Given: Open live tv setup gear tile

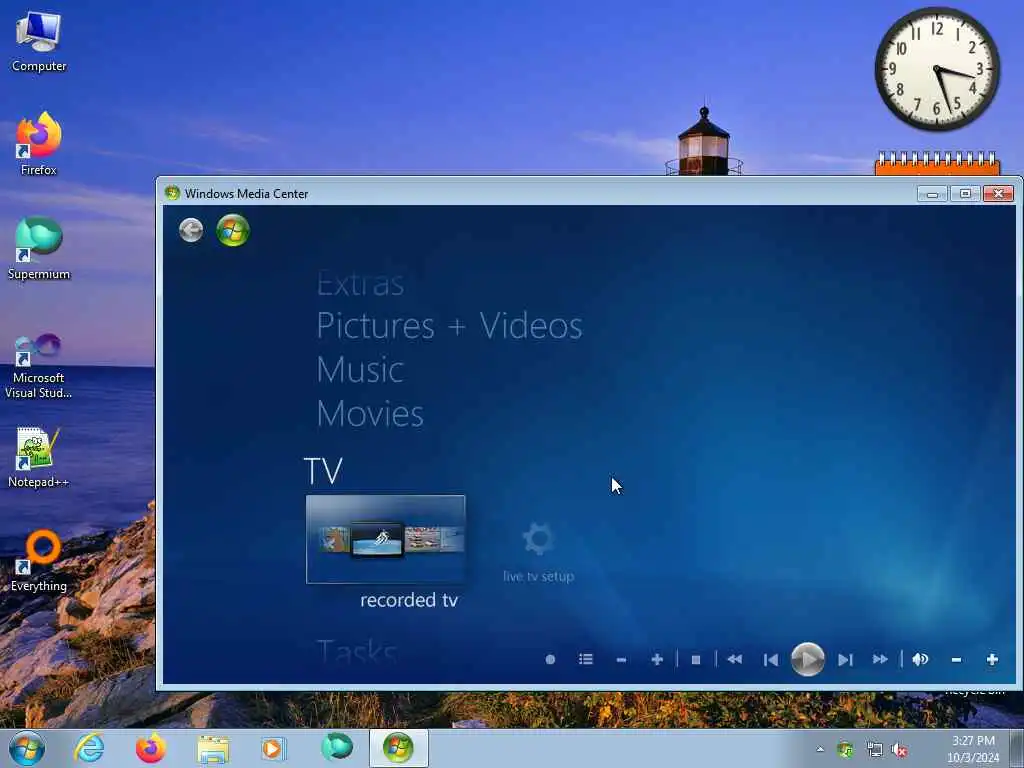Looking at the screenshot, I should click(x=538, y=551).
